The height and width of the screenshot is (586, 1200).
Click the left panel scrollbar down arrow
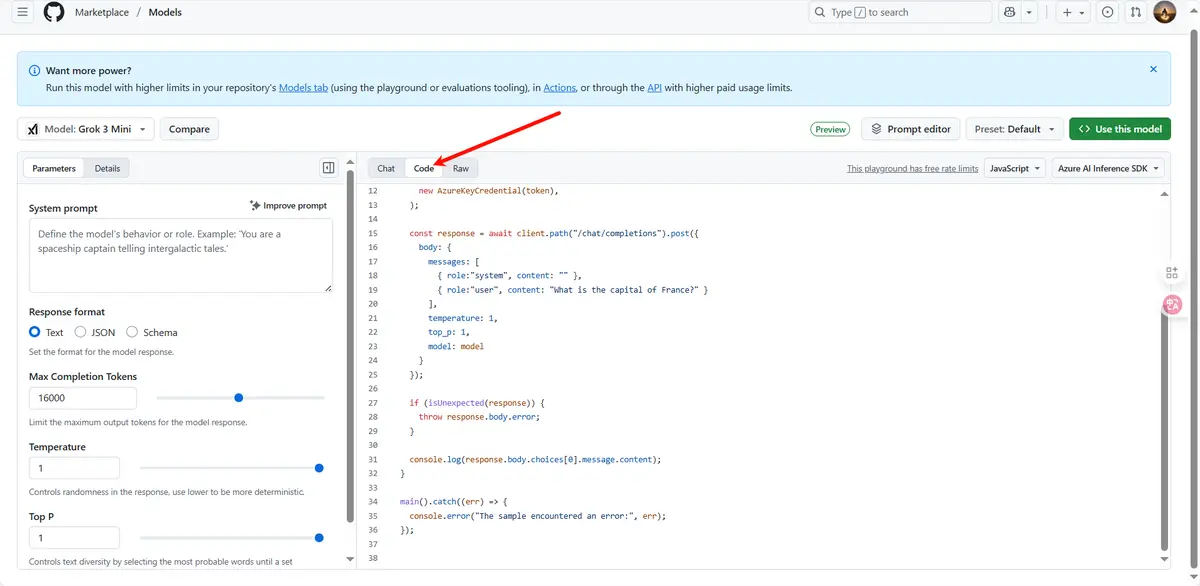(349, 559)
